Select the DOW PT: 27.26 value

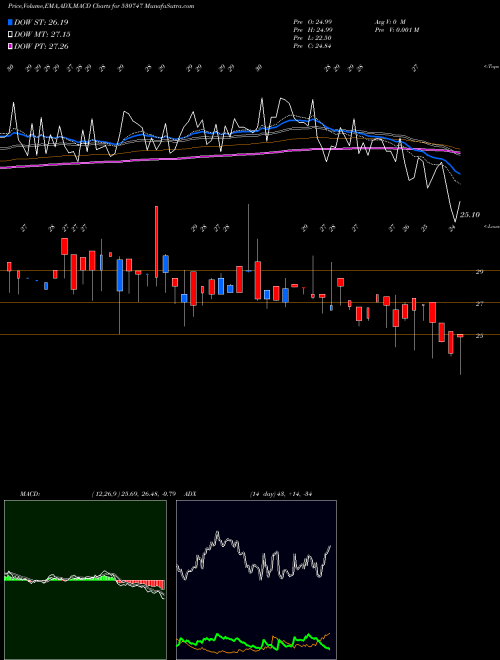tap(41, 46)
